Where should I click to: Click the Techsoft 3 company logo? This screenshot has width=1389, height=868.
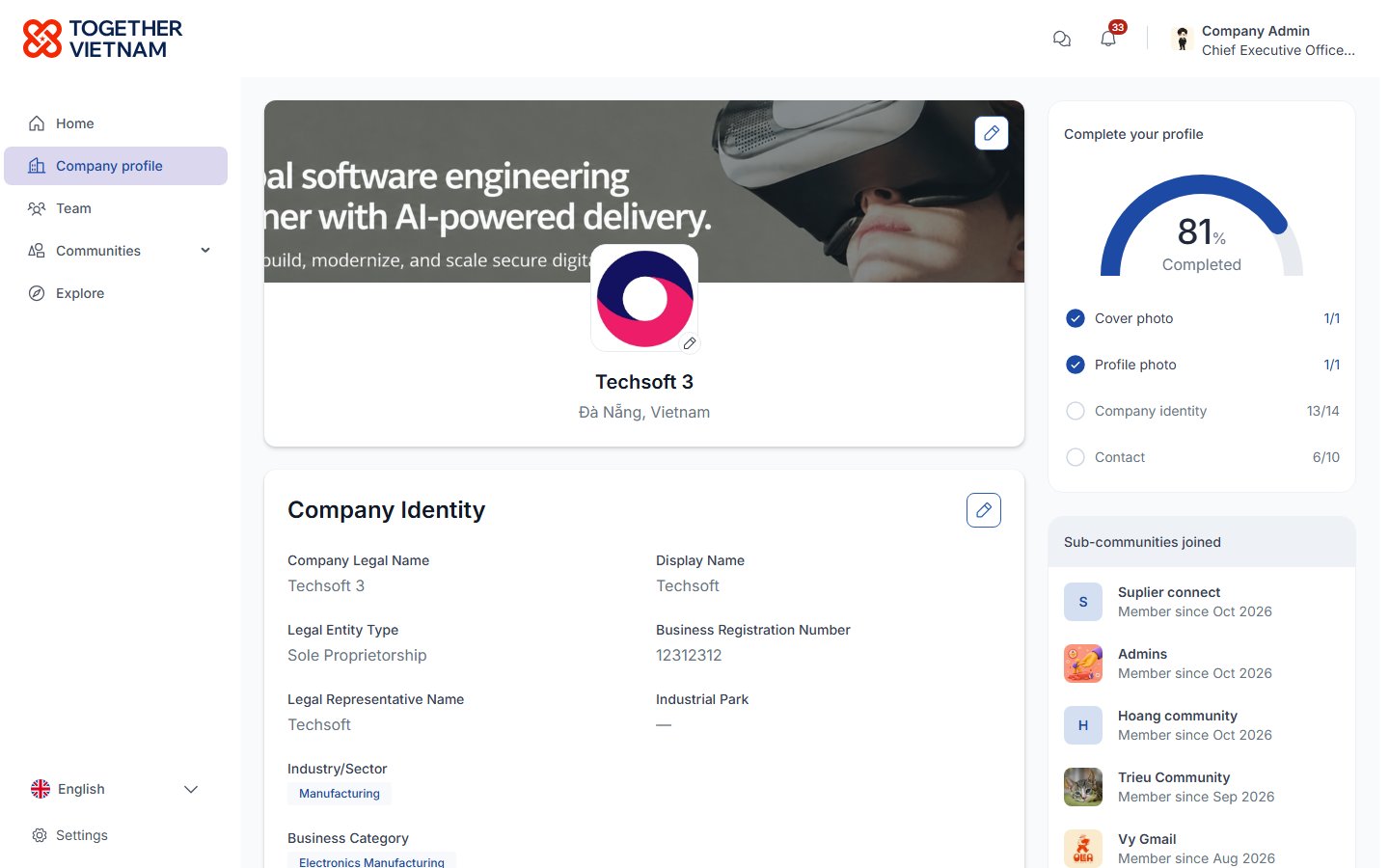[x=644, y=298]
